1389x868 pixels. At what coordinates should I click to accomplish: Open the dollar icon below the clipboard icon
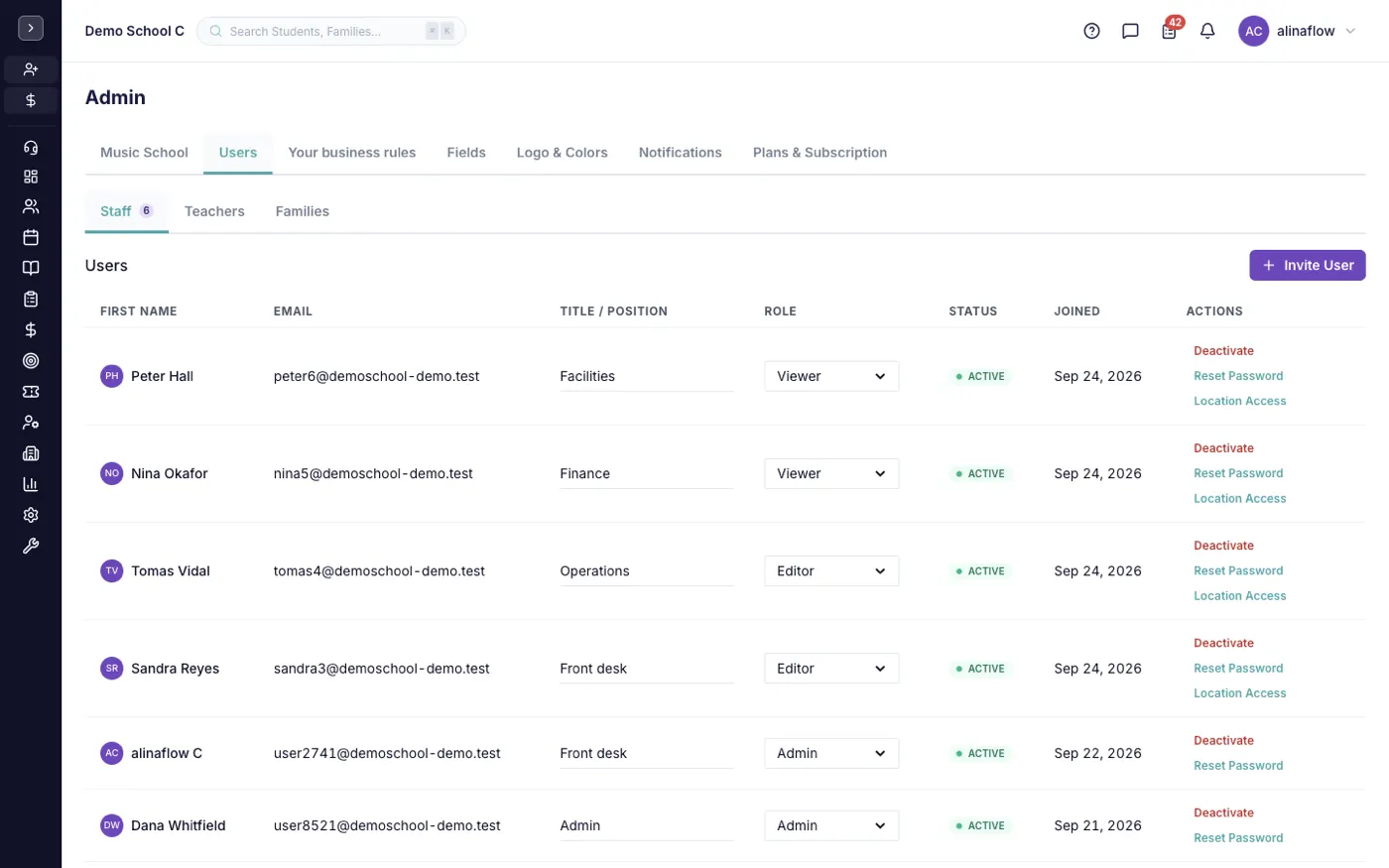coord(31,329)
